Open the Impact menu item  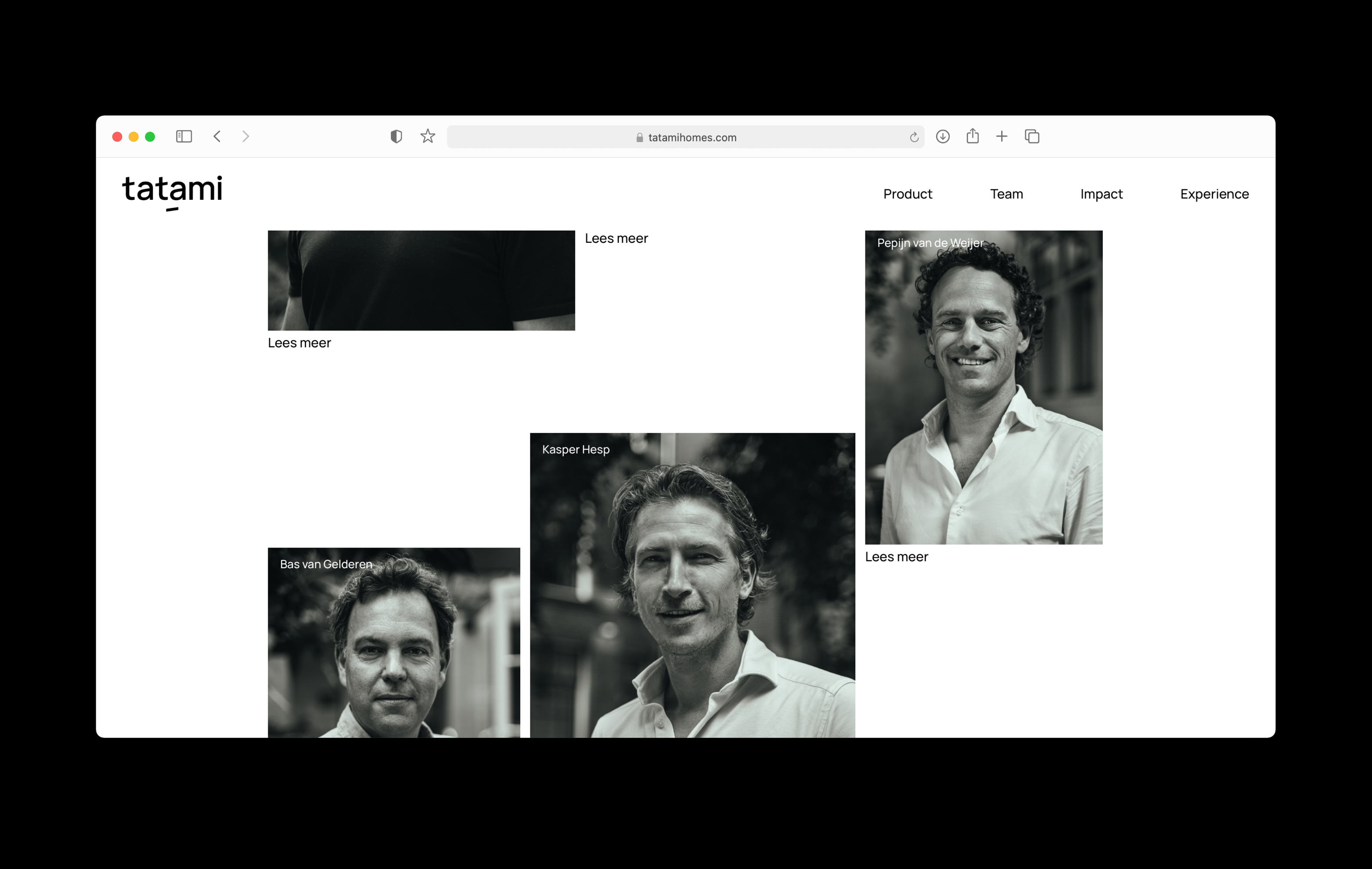tap(1102, 194)
